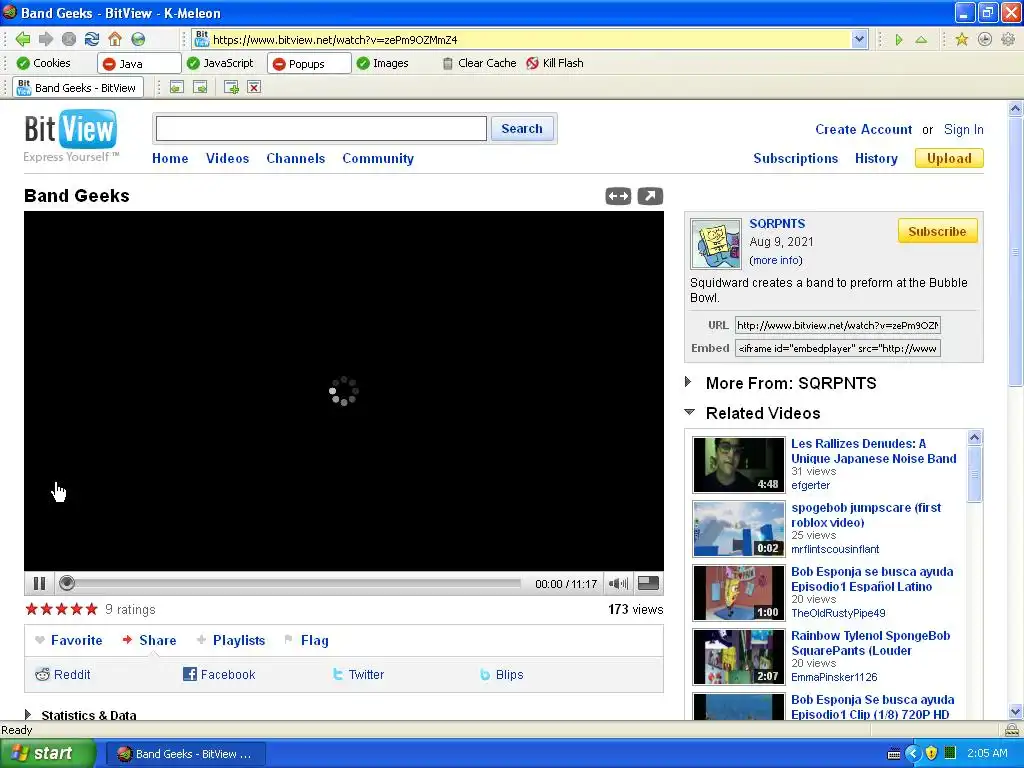Open the Community nav item
Screen dimensions: 1024x768
click(378, 158)
